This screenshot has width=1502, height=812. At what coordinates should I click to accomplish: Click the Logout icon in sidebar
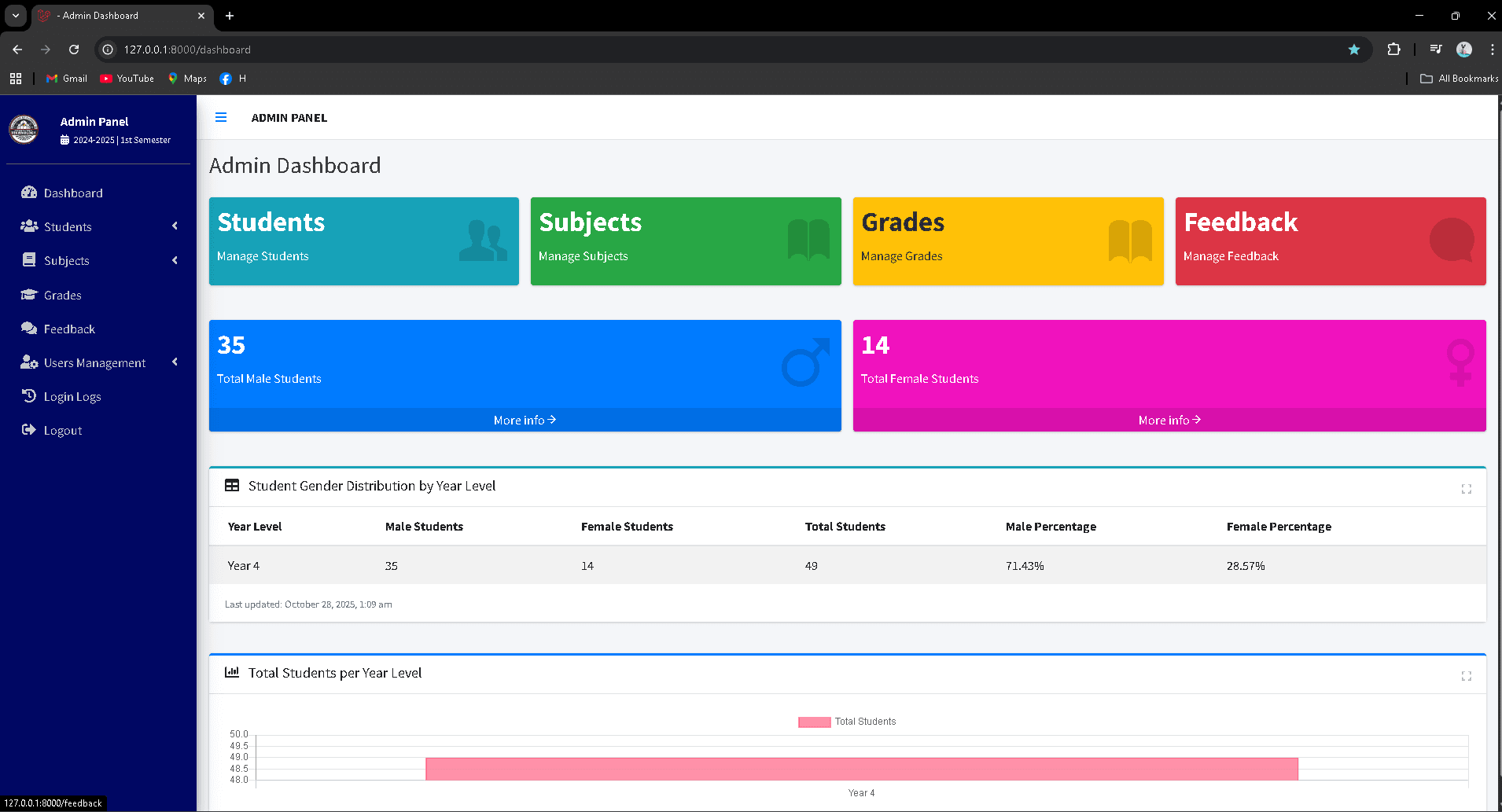[x=29, y=430]
